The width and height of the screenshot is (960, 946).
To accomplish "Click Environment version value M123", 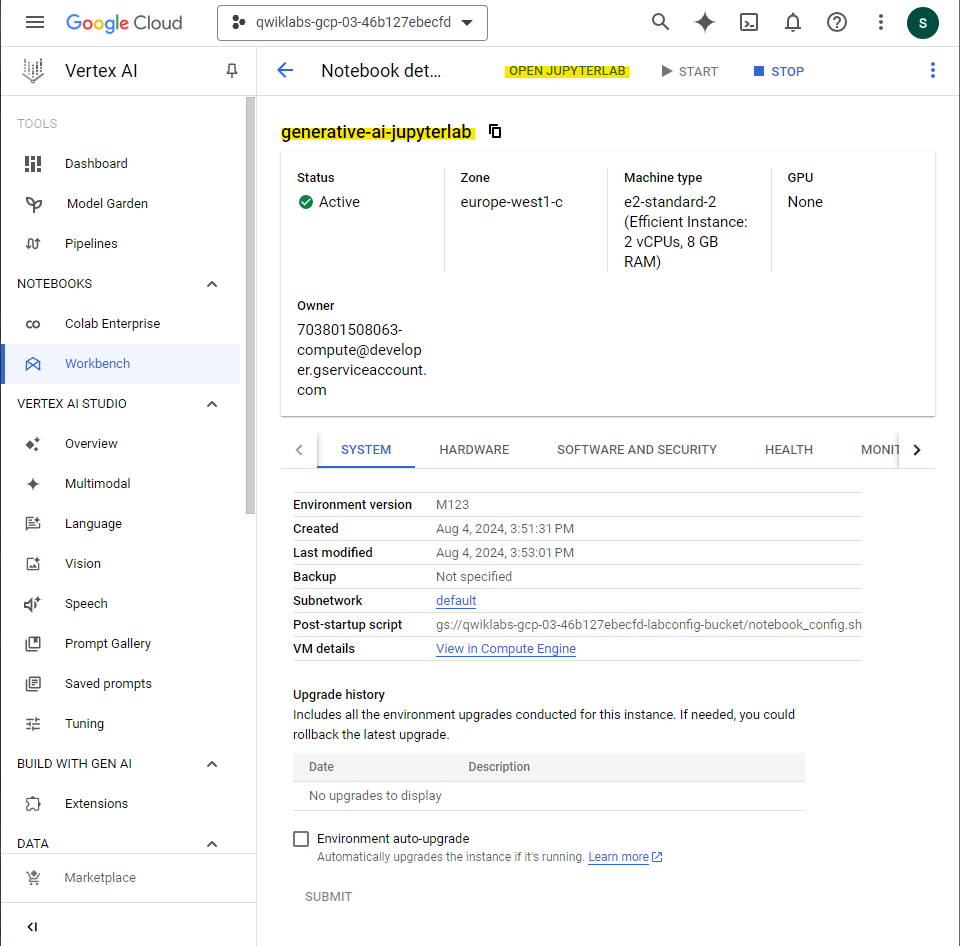I will [x=452, y=505].
